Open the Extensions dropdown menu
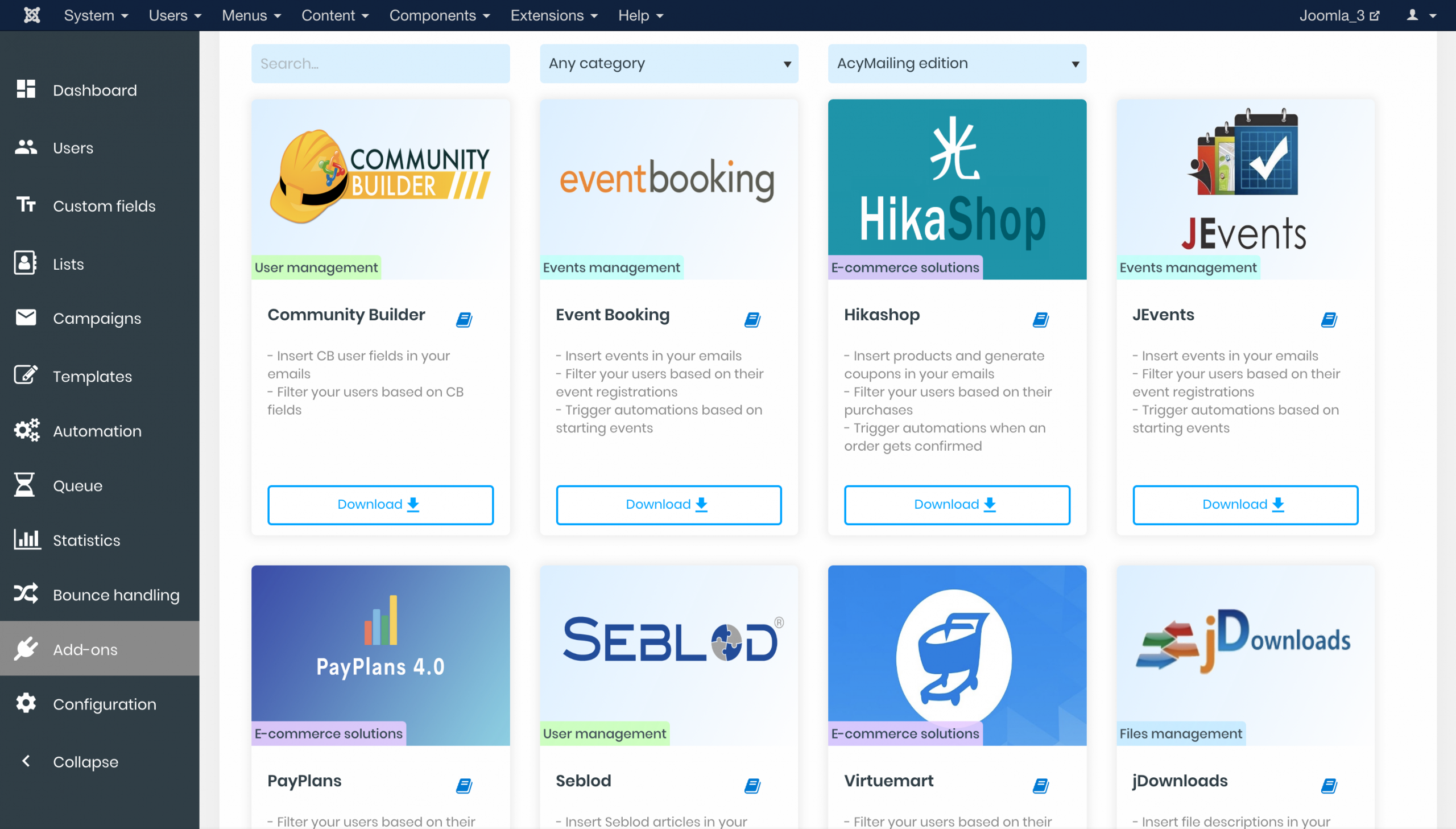Image resolution: width=1456 pixels, height=829 pixels. 553,15
